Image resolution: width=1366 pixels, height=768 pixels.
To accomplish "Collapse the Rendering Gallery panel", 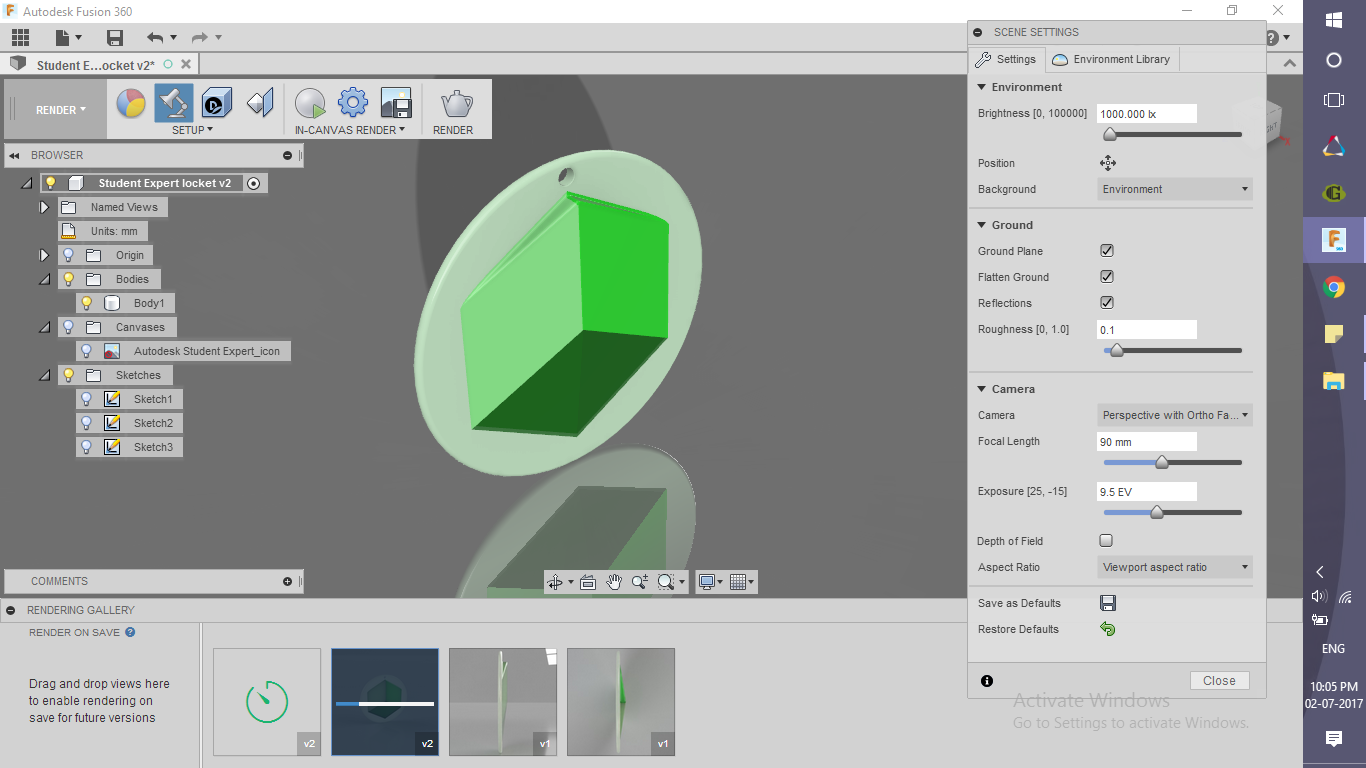I will (x=10, y=610).
